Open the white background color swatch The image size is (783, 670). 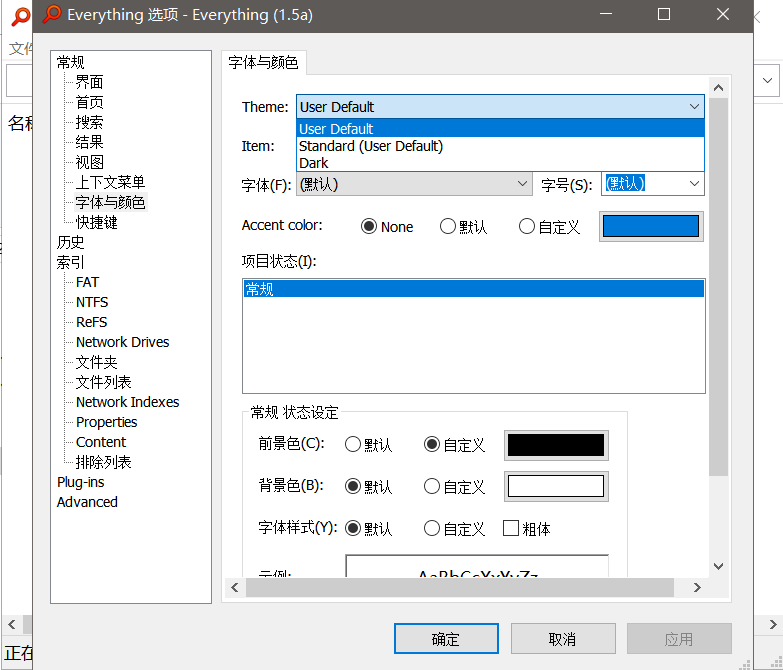556,486
